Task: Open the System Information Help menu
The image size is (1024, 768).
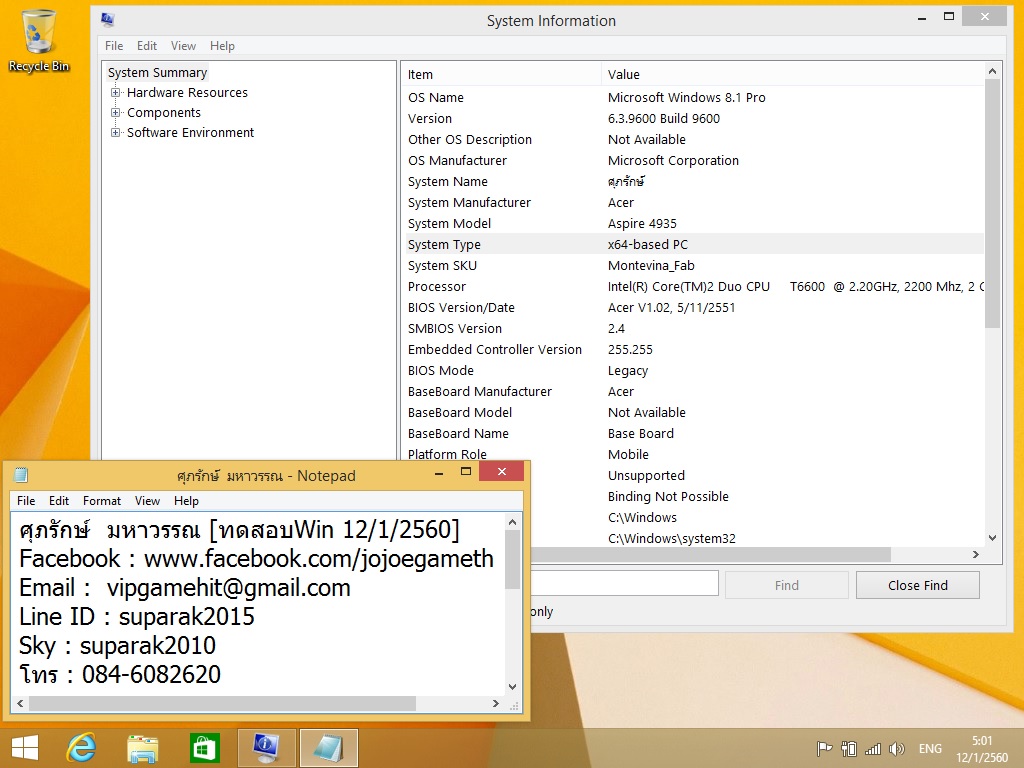Action: (222, 46)
